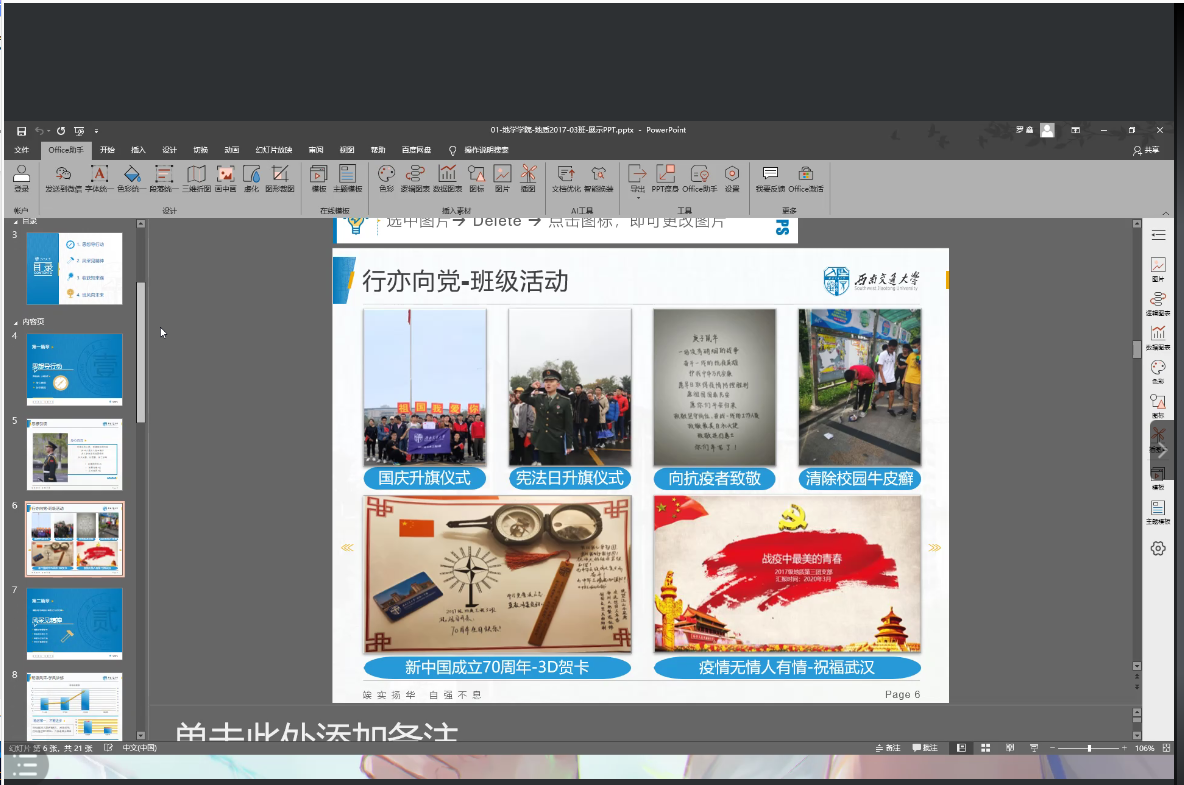Collapse the 内容页 section in slide panel
The image size is (1184, 785).
coord(14,322)
